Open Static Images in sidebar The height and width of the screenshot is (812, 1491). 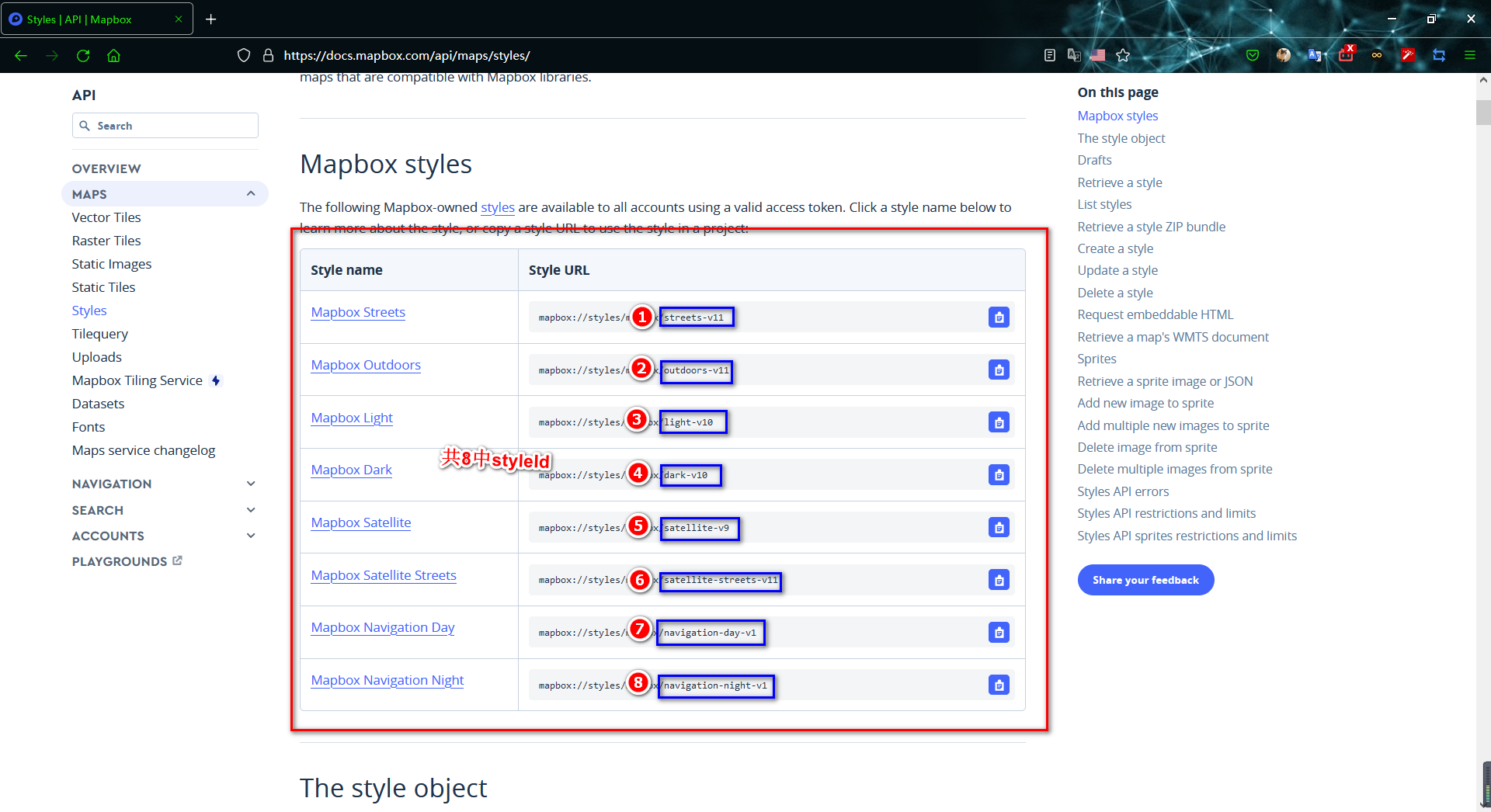(112, 264)
